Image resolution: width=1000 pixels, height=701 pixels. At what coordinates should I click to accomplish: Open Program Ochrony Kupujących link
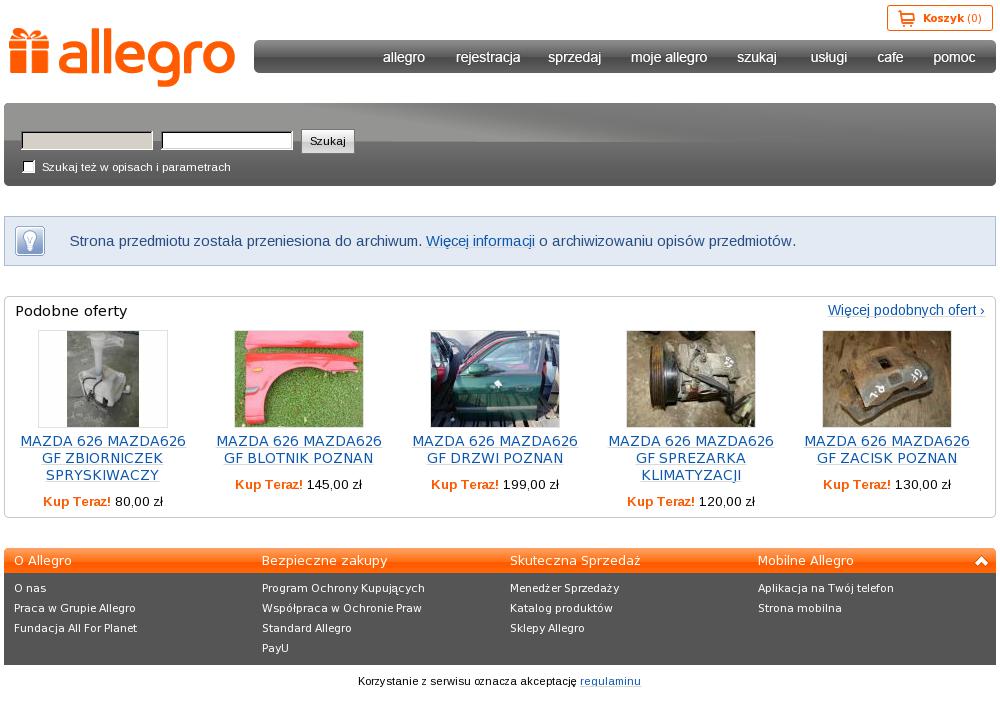pyautogui.click(x=343, y=588)
